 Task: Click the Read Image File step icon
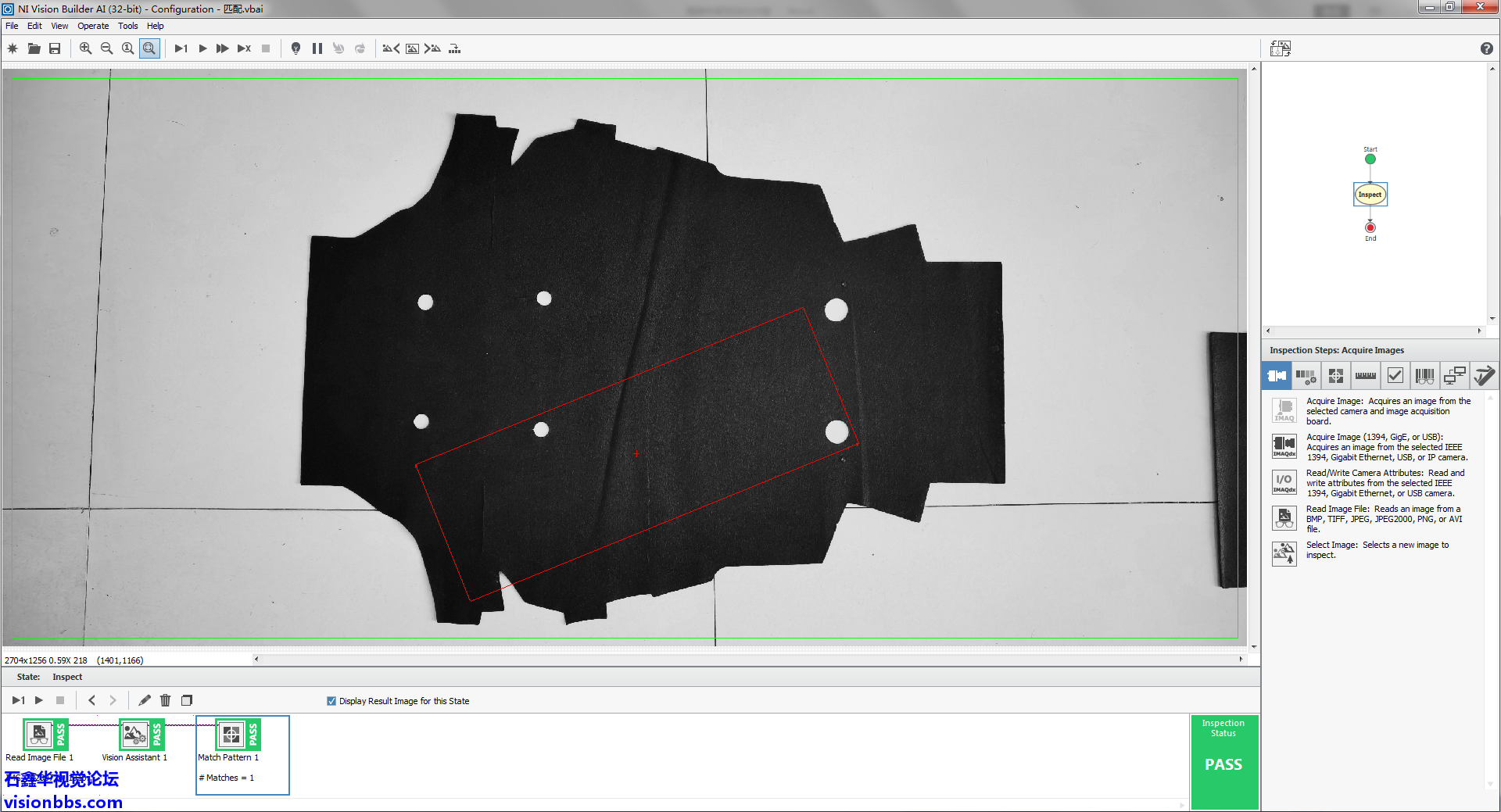(38, 735)
